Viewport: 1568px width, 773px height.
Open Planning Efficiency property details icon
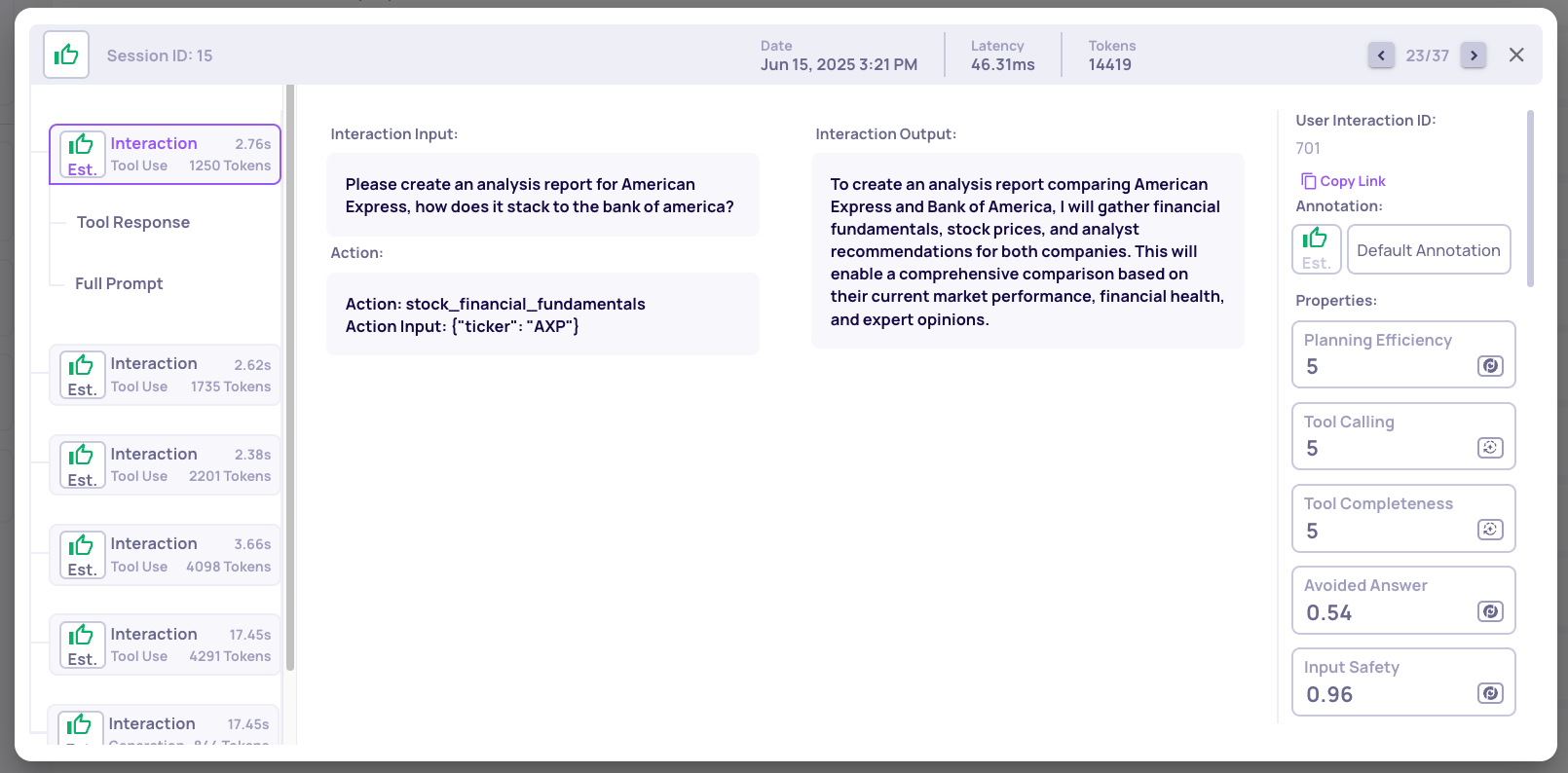[x=1490, y=366]
